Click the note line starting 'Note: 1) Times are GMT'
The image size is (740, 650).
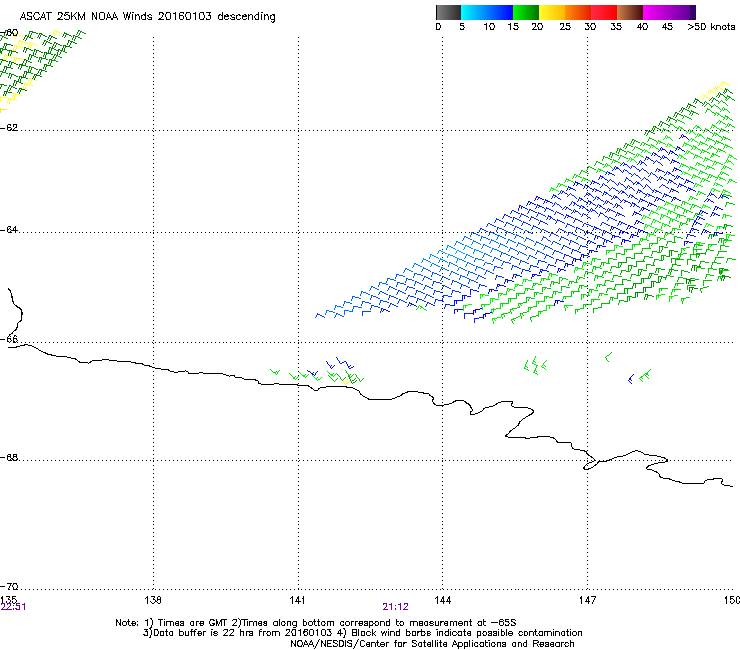[x=316, y=623]
